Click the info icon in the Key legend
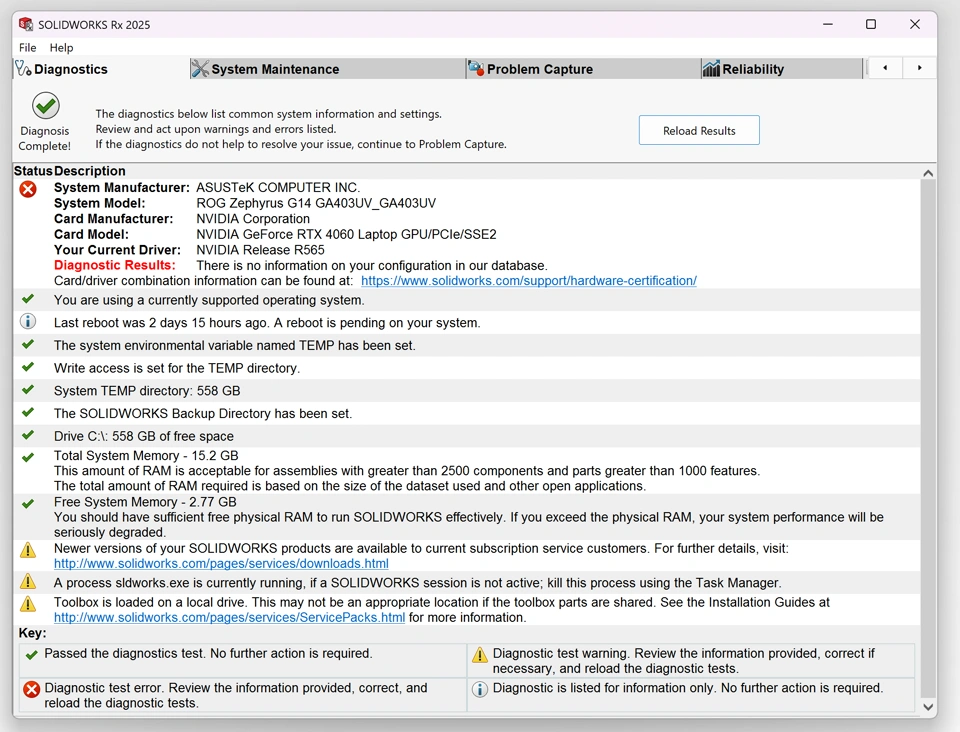The image size is (960, 732). (480, 689)
